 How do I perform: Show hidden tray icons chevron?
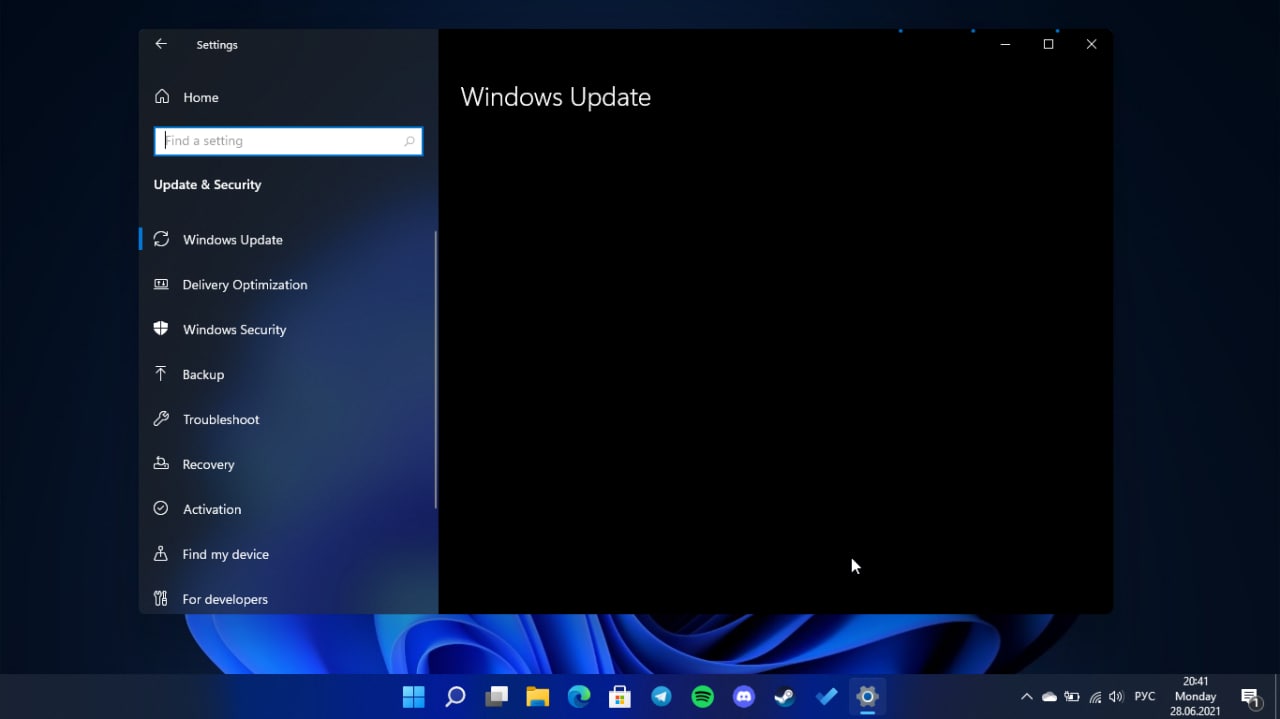pos(1026,697)
